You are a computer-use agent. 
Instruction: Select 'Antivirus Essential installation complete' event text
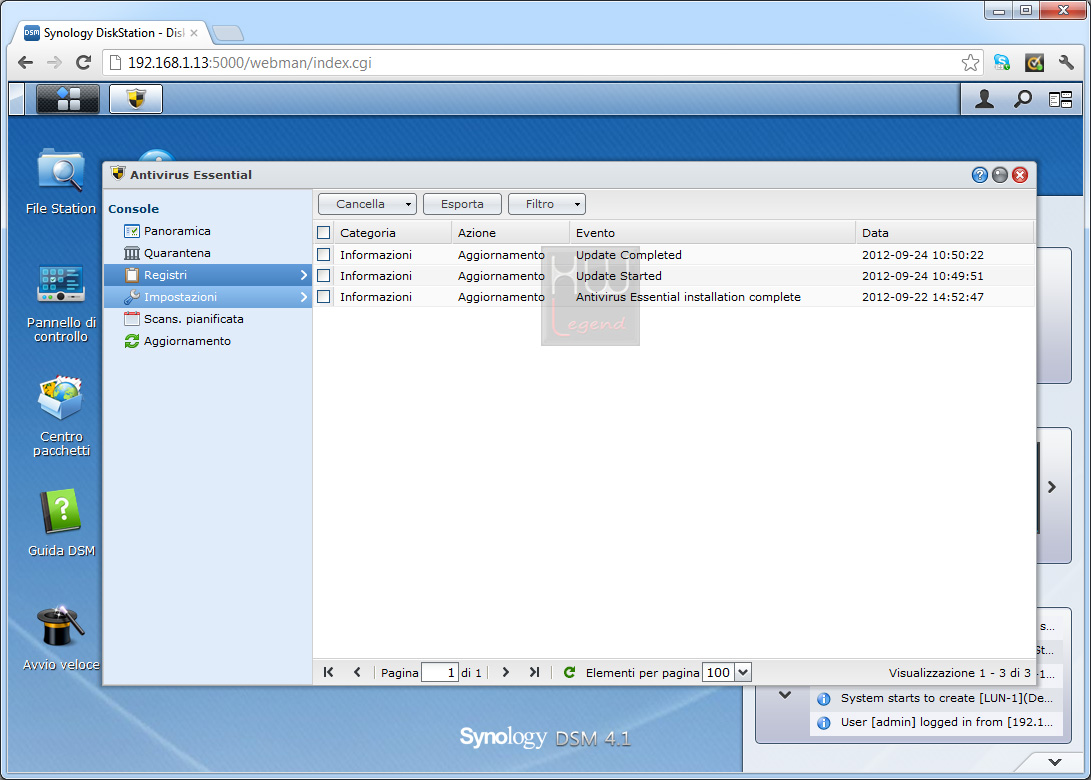pyautogui.click(x=688, y=296)
